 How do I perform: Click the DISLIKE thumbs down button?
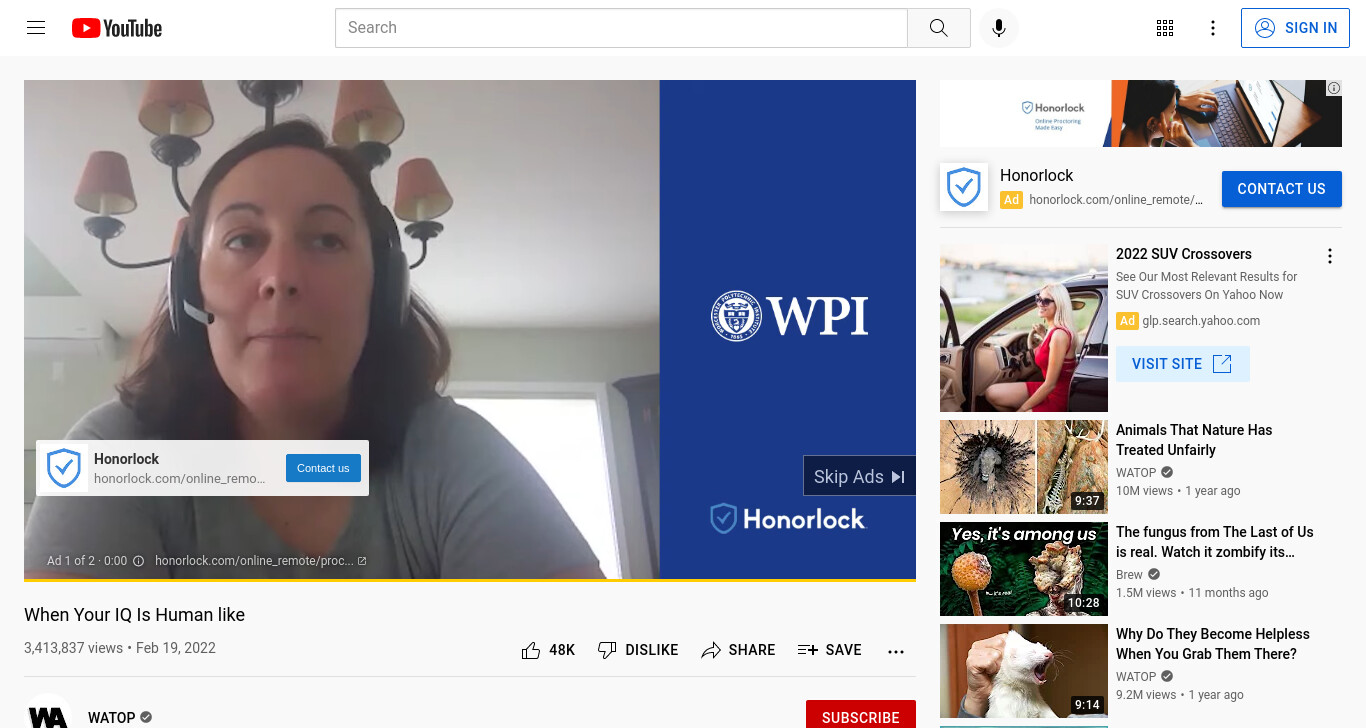(x=637, y=650)
